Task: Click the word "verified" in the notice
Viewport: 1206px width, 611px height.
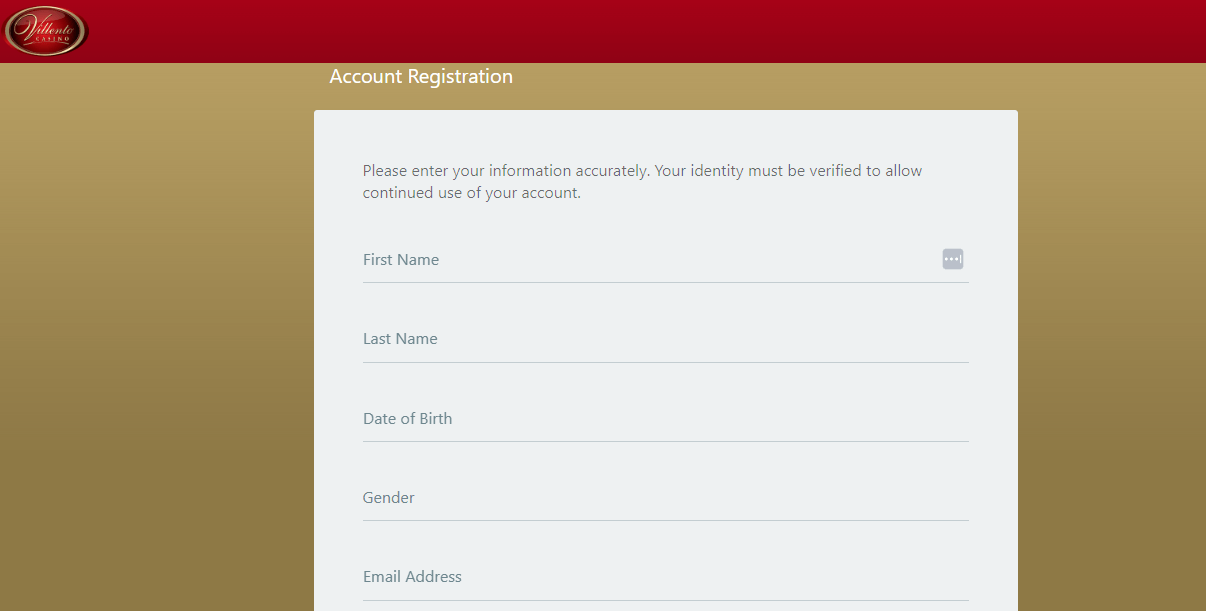Action: click(835, 171)
